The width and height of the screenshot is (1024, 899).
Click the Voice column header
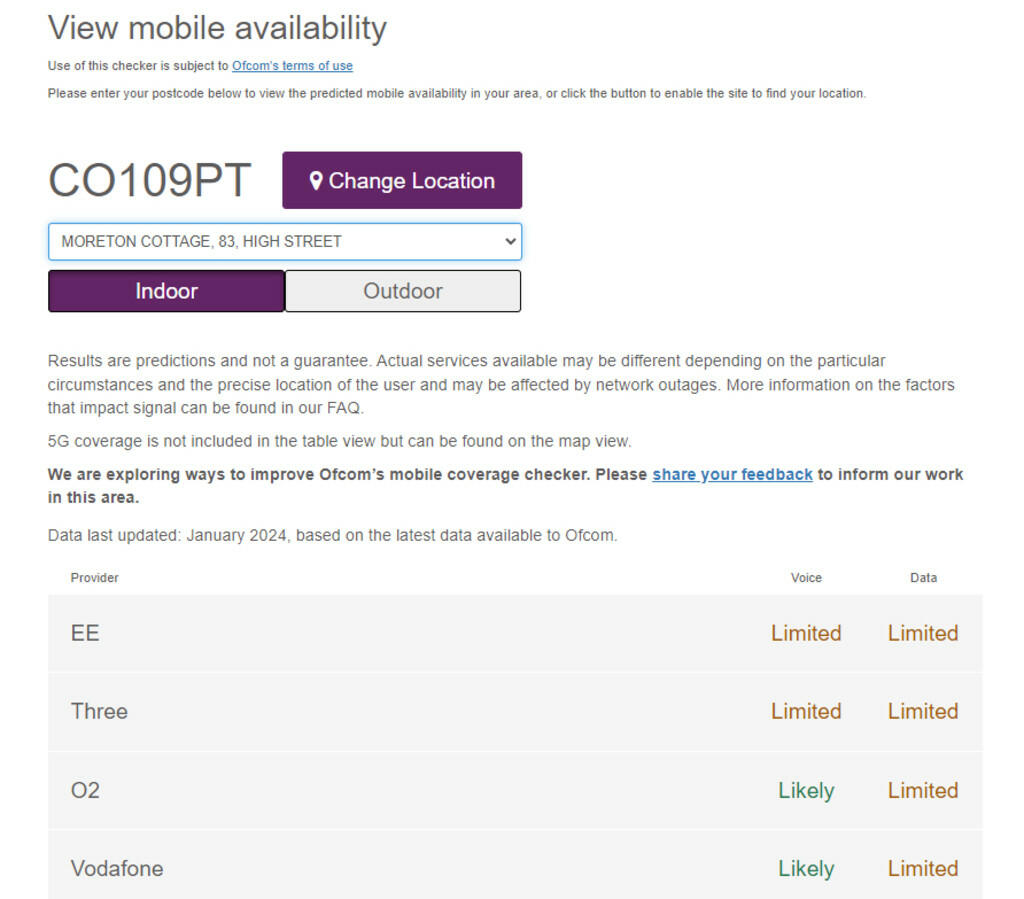click(x=806, y=577)
